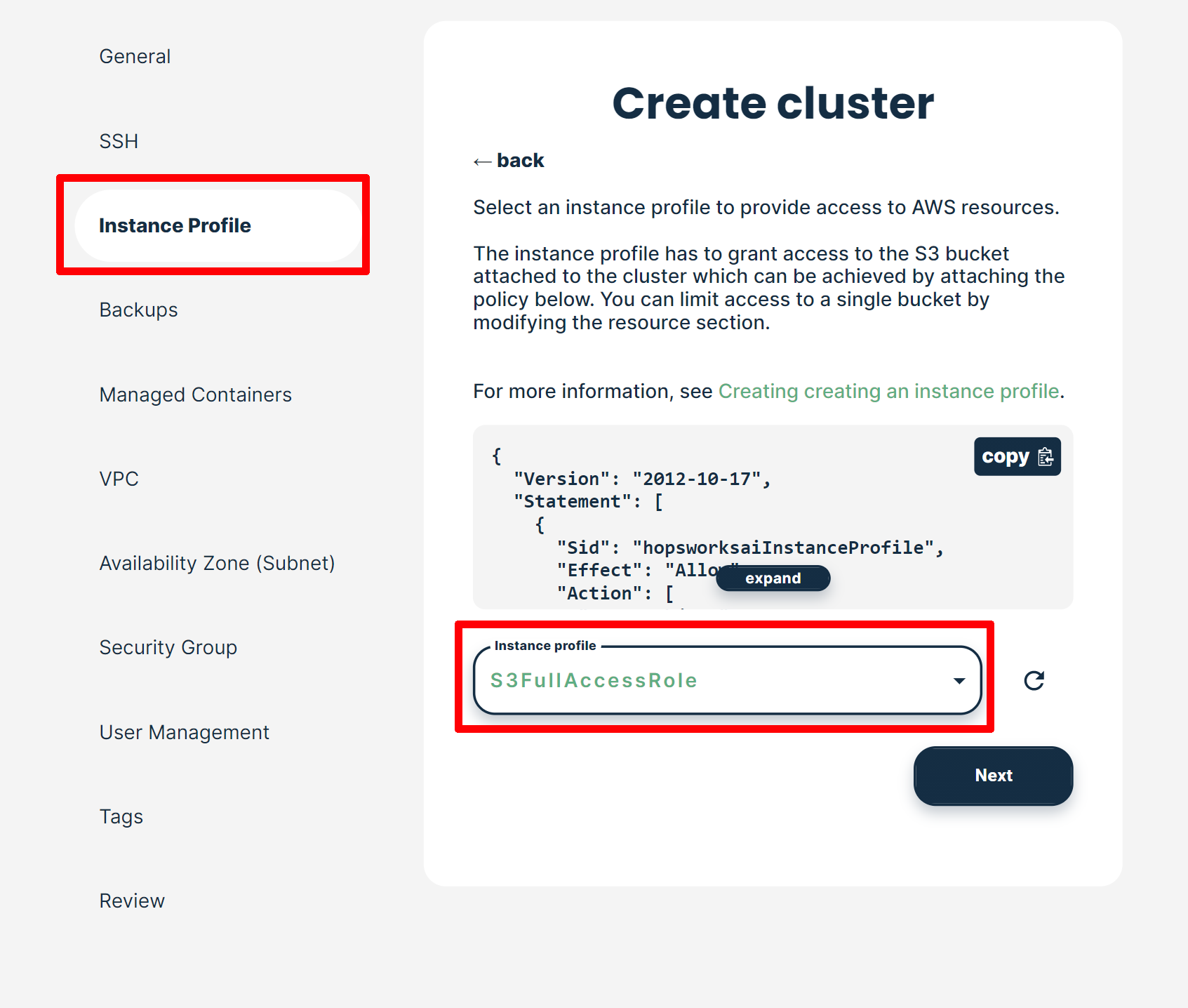The height and width of the screenshot is (1008, 1188).
Task: Open the Managed Containers step
Action: (x=195, y=394)
